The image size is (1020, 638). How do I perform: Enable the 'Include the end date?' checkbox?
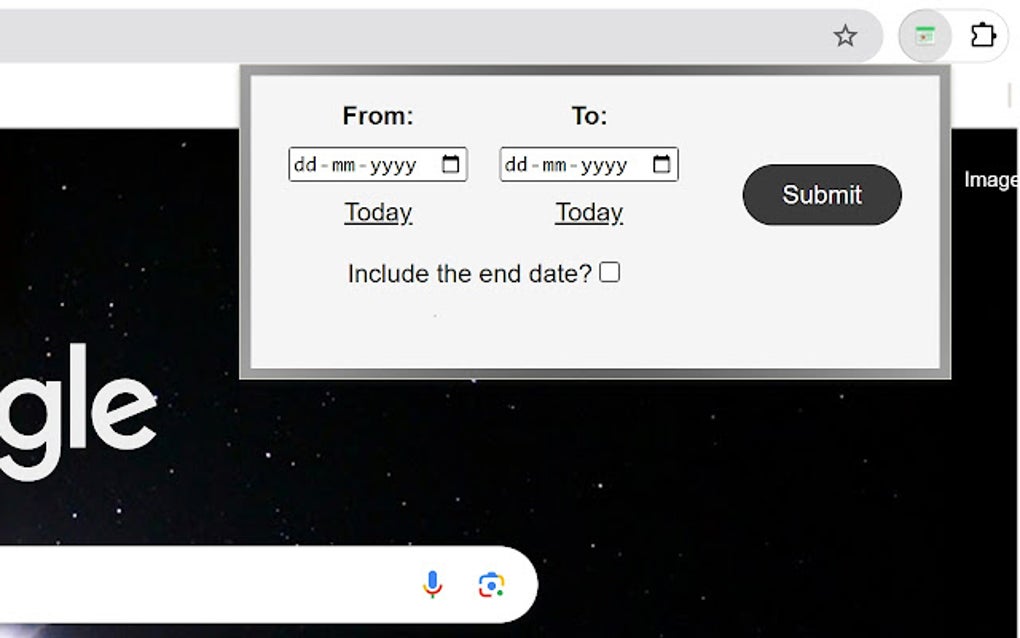pos(610,271)
